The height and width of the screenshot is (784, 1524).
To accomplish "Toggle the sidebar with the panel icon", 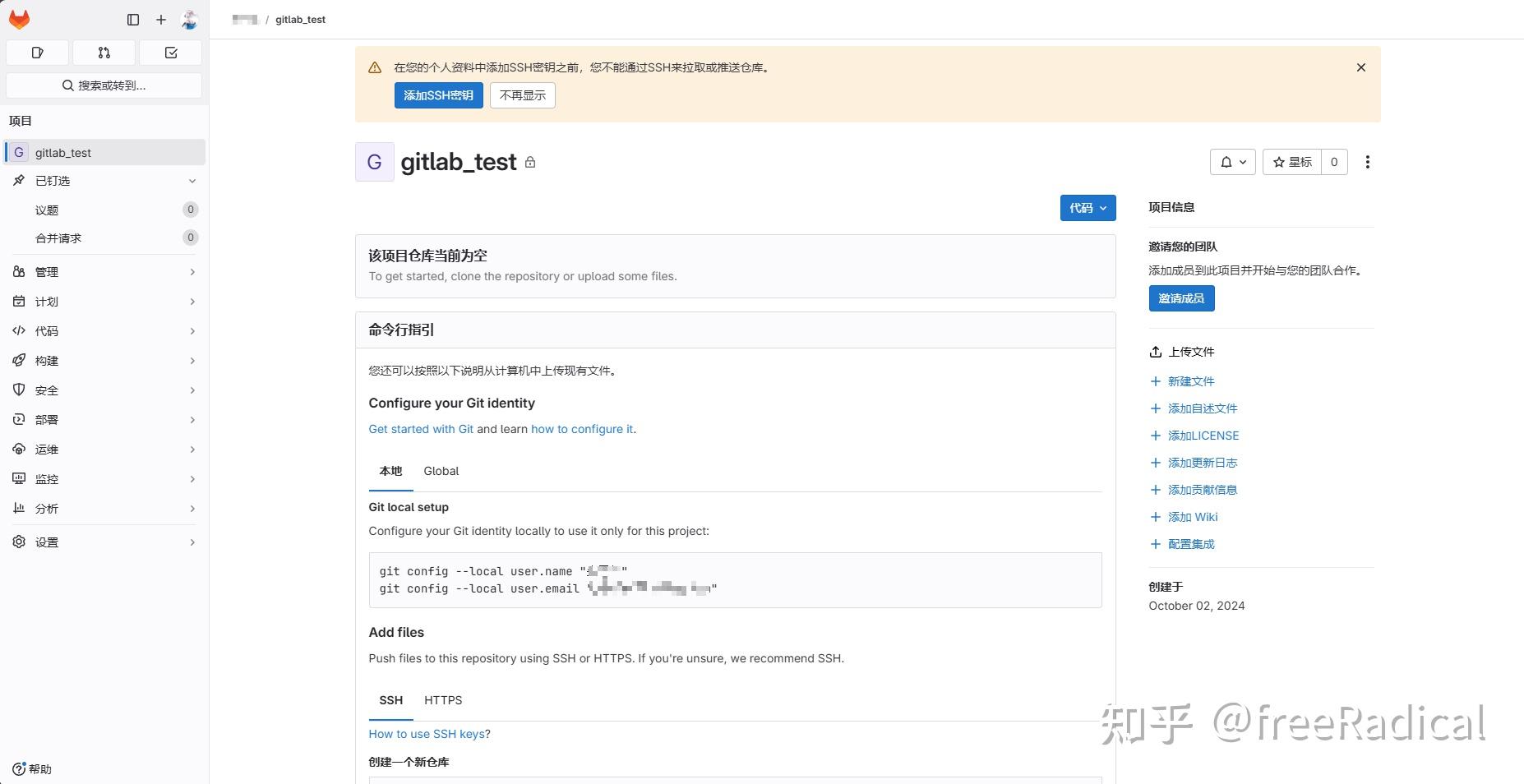I will [132, 20].
